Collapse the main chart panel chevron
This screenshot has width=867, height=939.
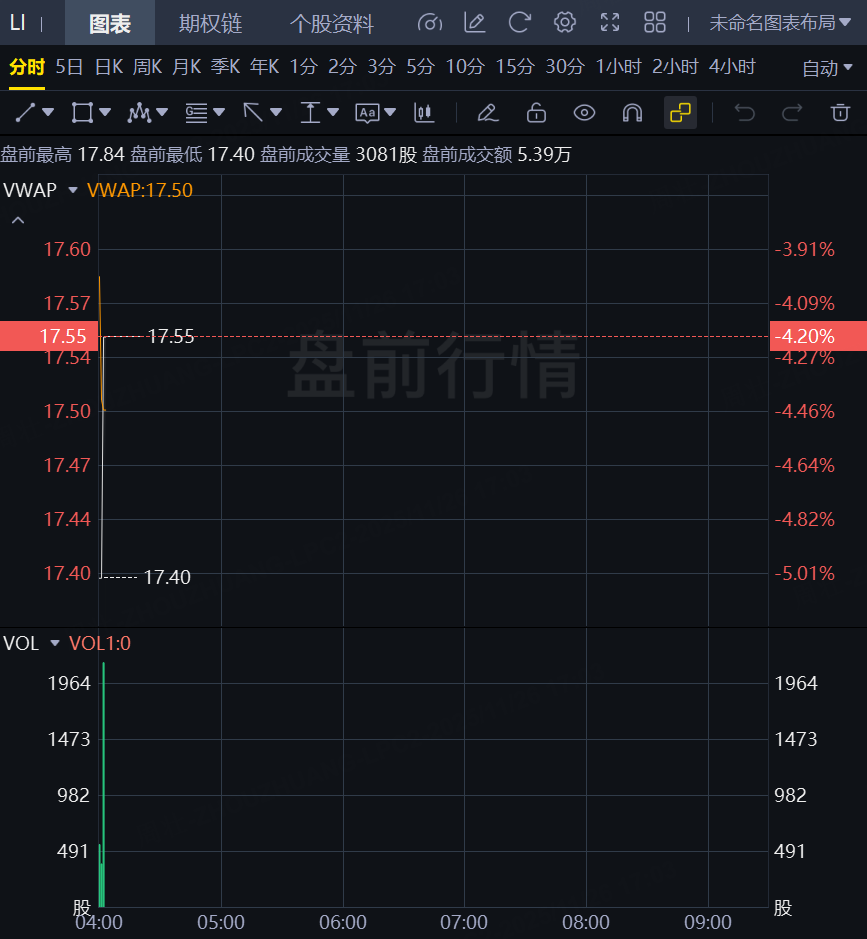point(18,220)
